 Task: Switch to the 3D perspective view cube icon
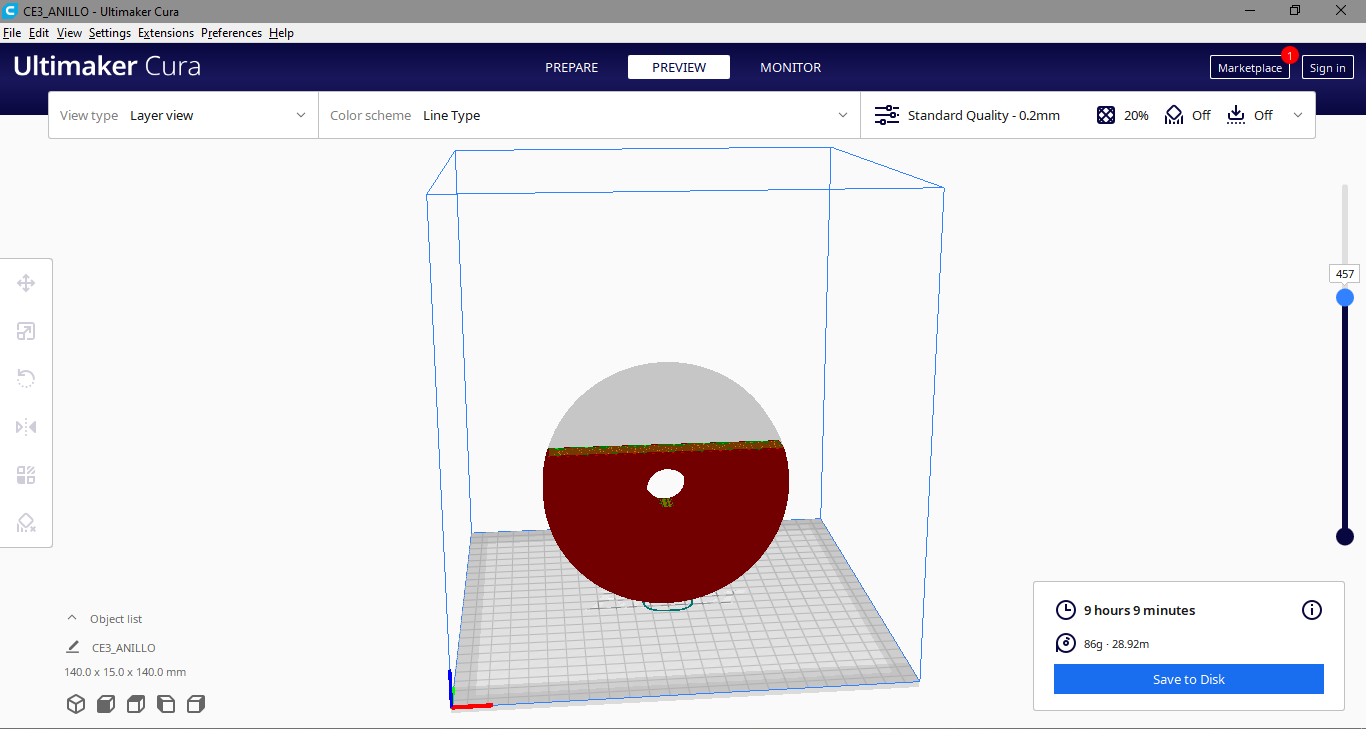tap(76, 704)
